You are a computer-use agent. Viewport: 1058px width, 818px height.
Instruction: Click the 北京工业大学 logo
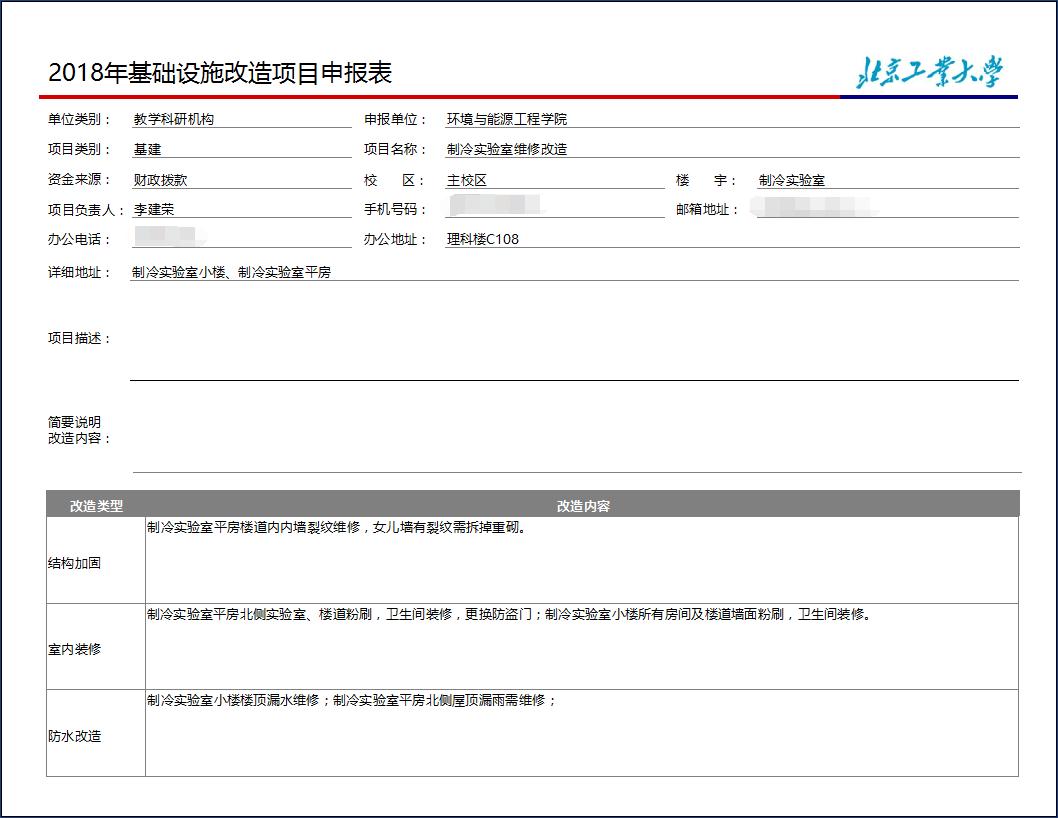(929, 71)
